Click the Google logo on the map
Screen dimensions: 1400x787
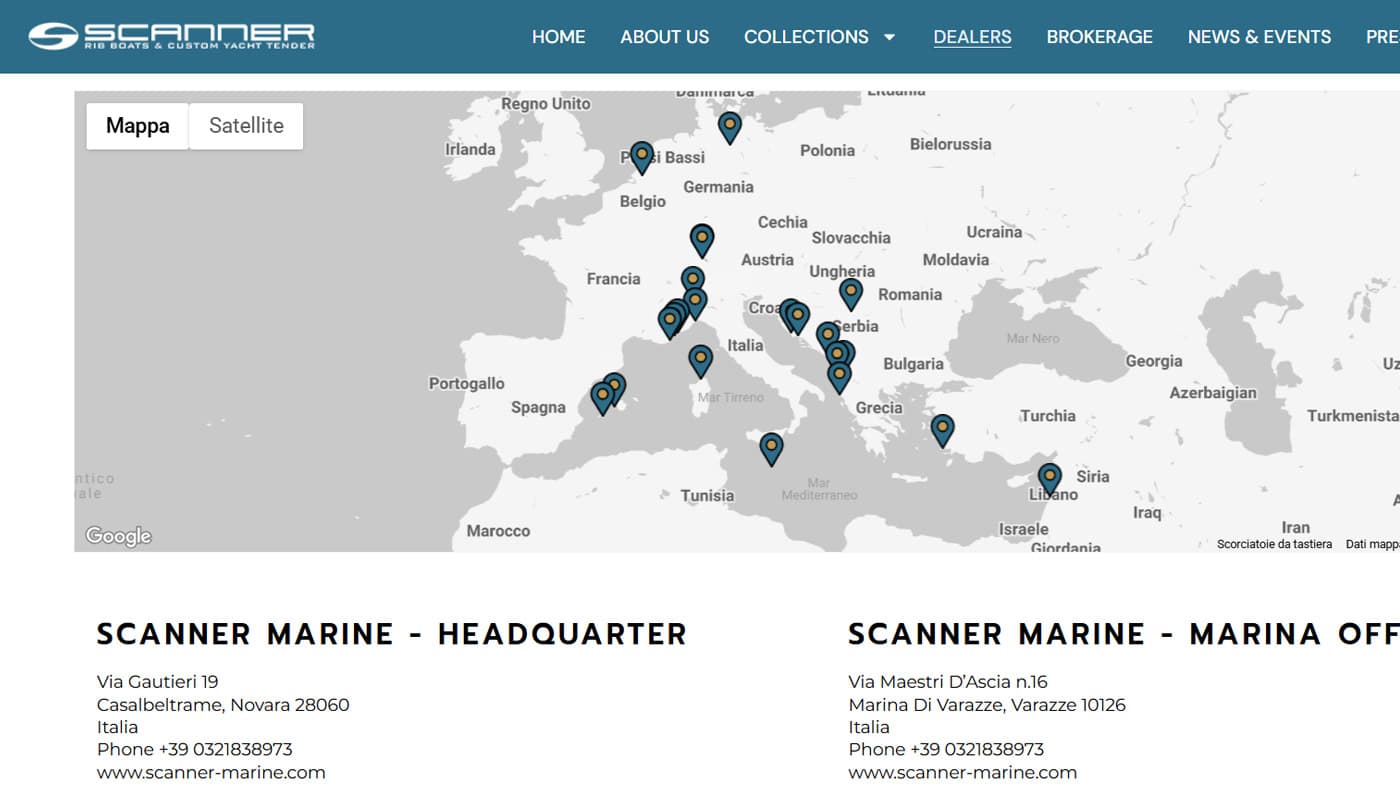119,536
